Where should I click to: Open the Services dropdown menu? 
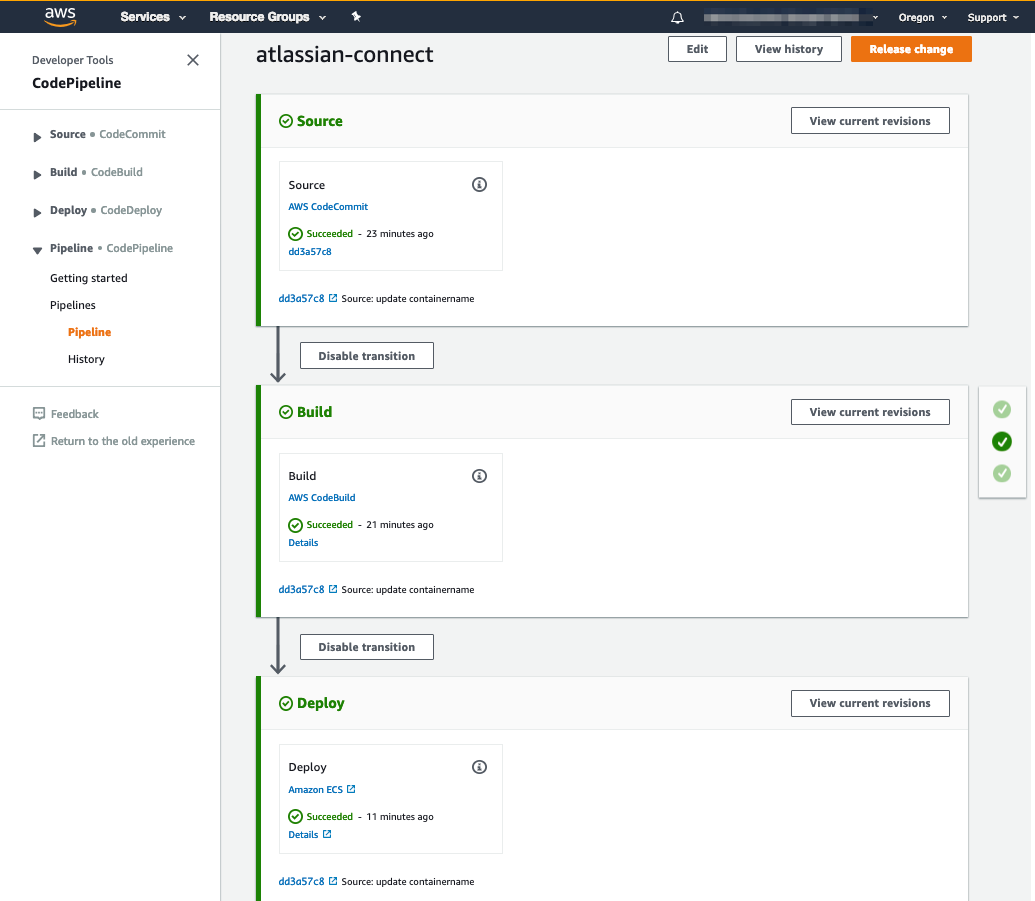(153, 17)
